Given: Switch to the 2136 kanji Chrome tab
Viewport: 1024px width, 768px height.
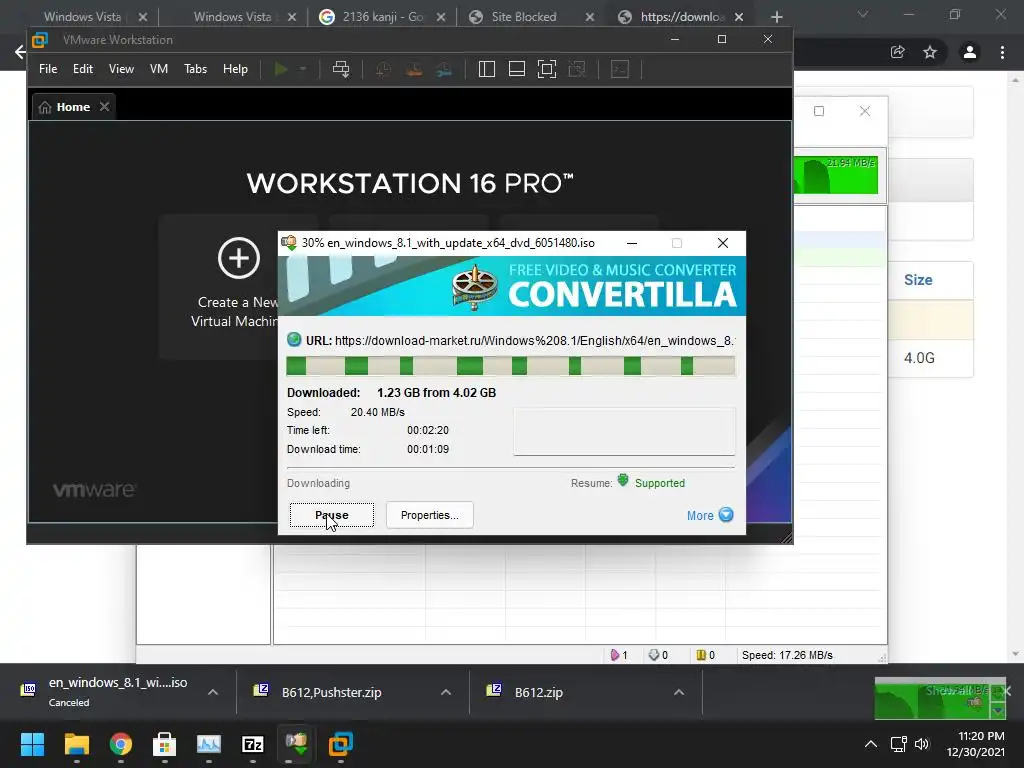Looking at the screenshot, I should tap(383, 17).
